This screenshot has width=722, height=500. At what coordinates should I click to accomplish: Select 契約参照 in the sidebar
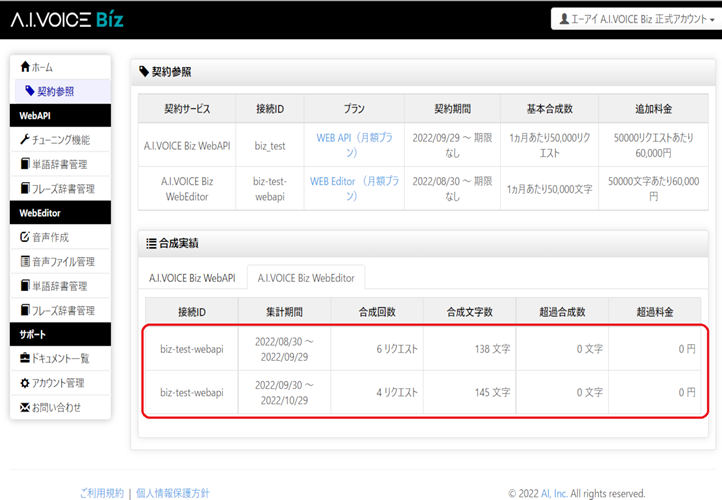pos(63,91)
